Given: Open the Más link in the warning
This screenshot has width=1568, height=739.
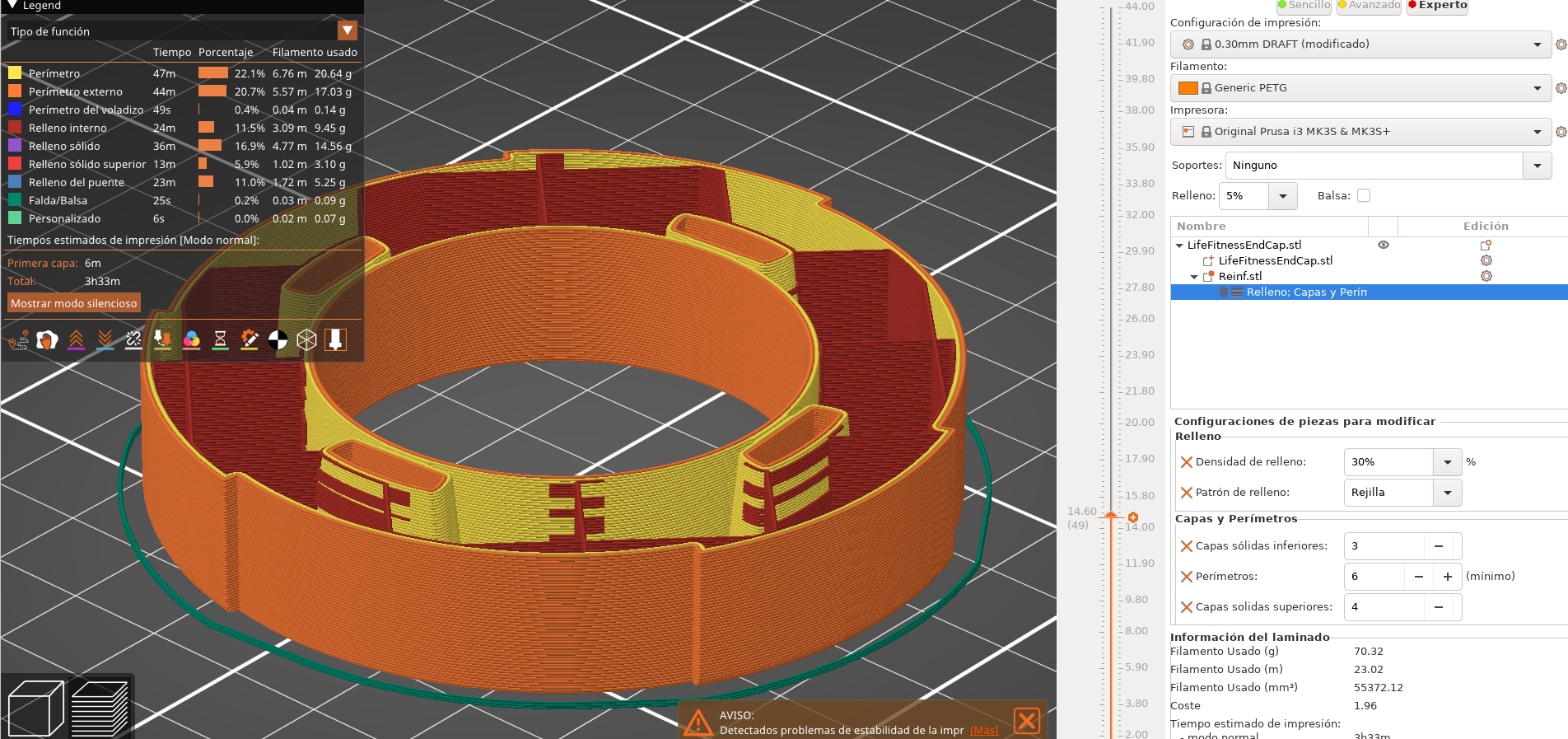Looking at the screenshot, I should coord(983,730).
